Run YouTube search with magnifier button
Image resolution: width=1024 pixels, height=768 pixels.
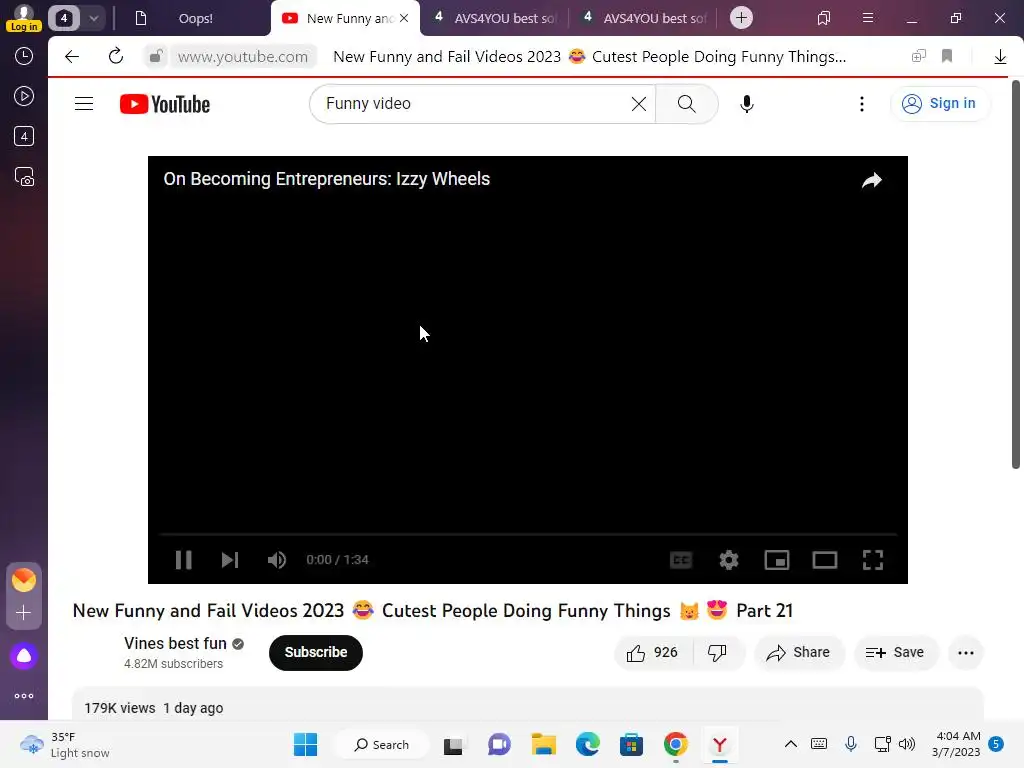(686, 104)
